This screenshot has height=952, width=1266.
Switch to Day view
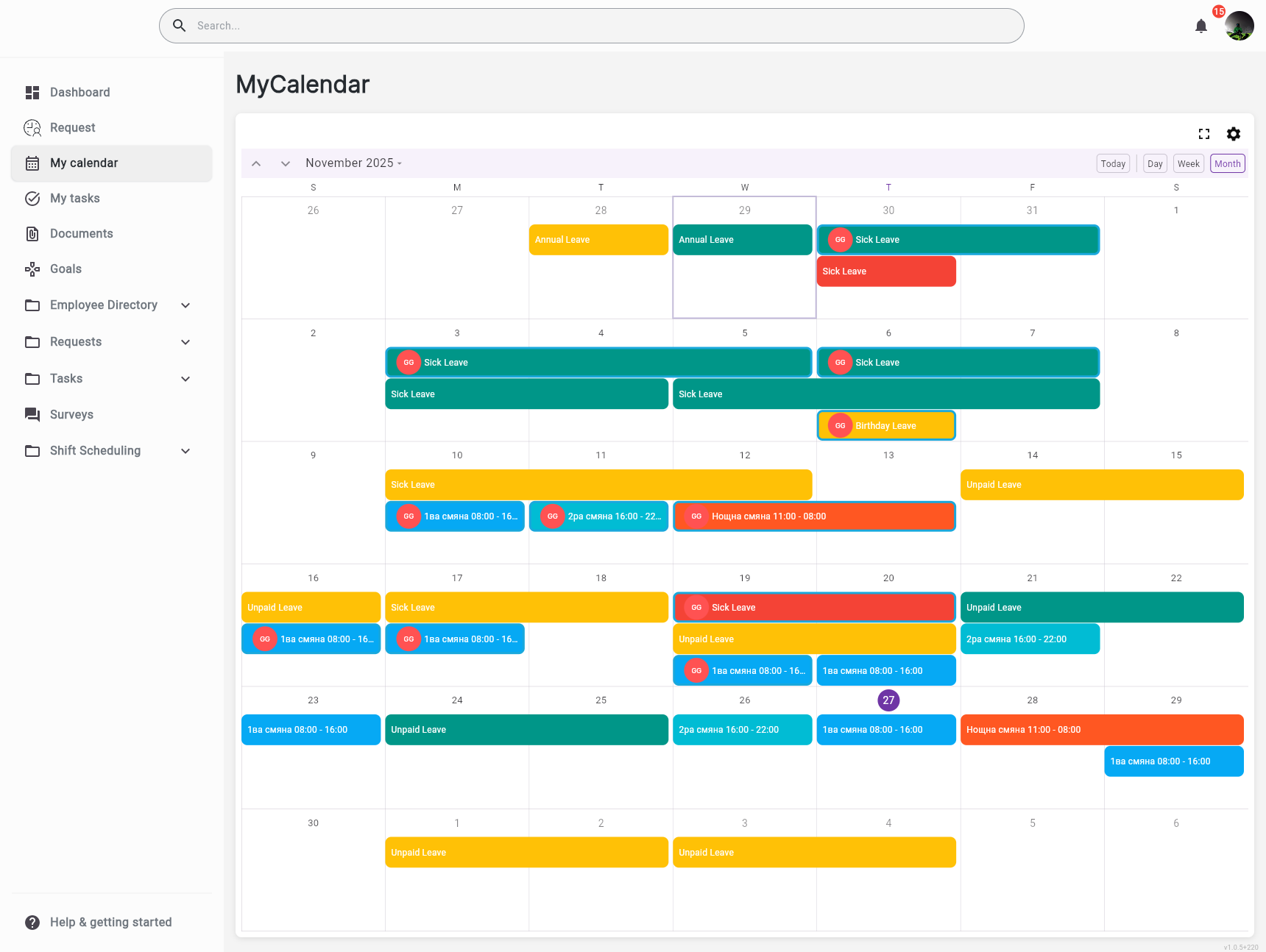point(1155,164)
